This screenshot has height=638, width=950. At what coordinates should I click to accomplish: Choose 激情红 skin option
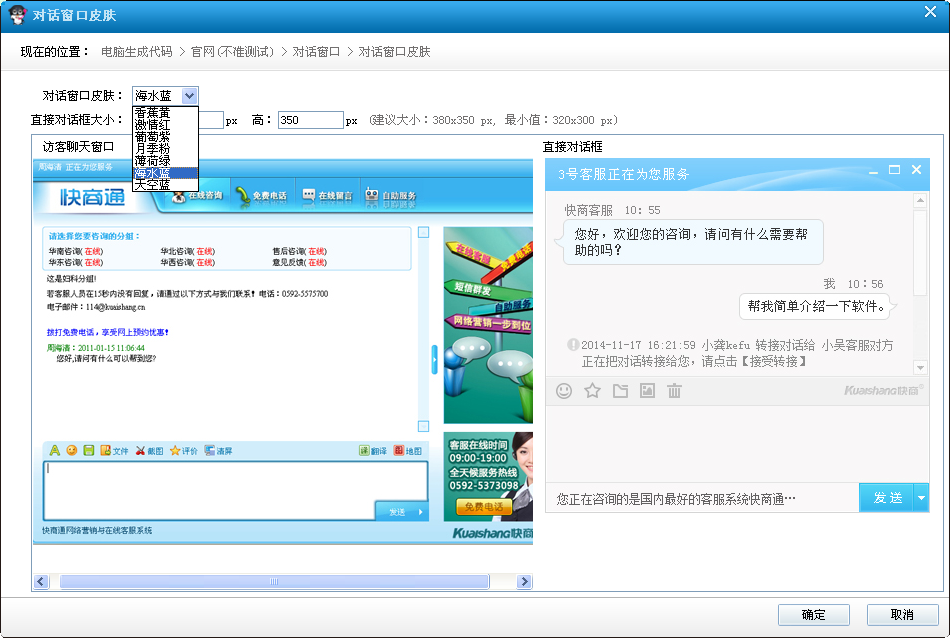click(x=153, y=124)
